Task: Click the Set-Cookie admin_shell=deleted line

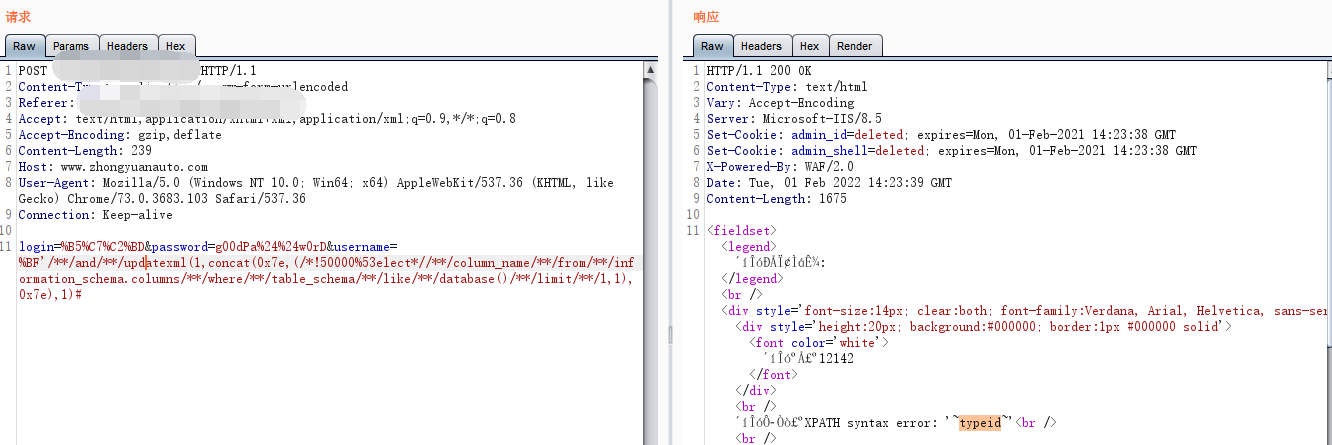Action: point(951,151)
